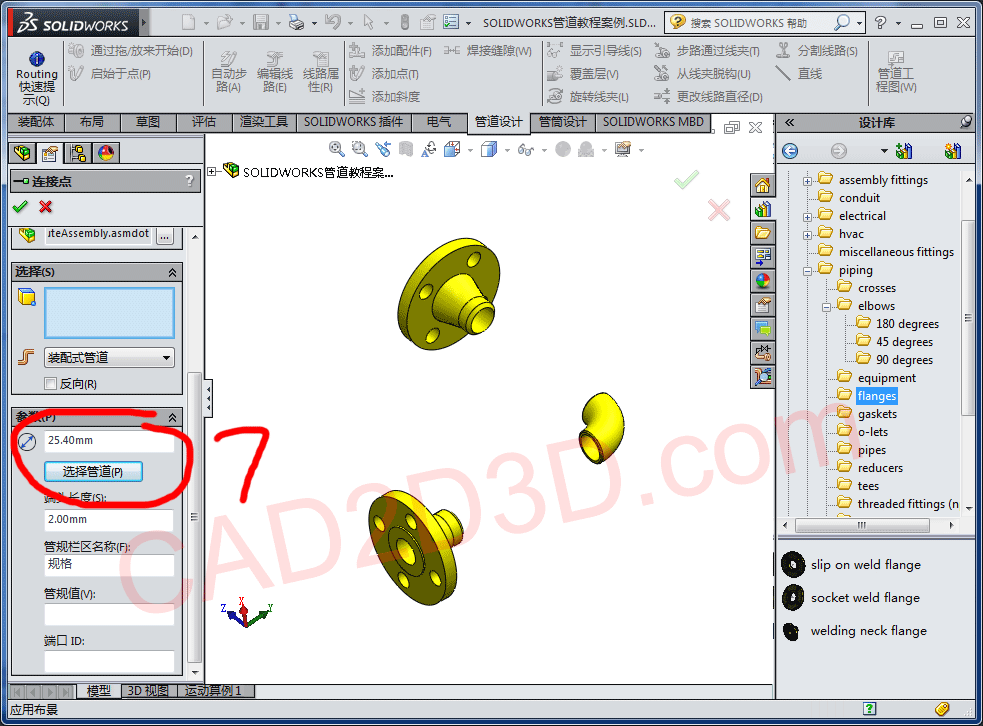
Task: Click Design Library back arrow
Action: (790, 151)
